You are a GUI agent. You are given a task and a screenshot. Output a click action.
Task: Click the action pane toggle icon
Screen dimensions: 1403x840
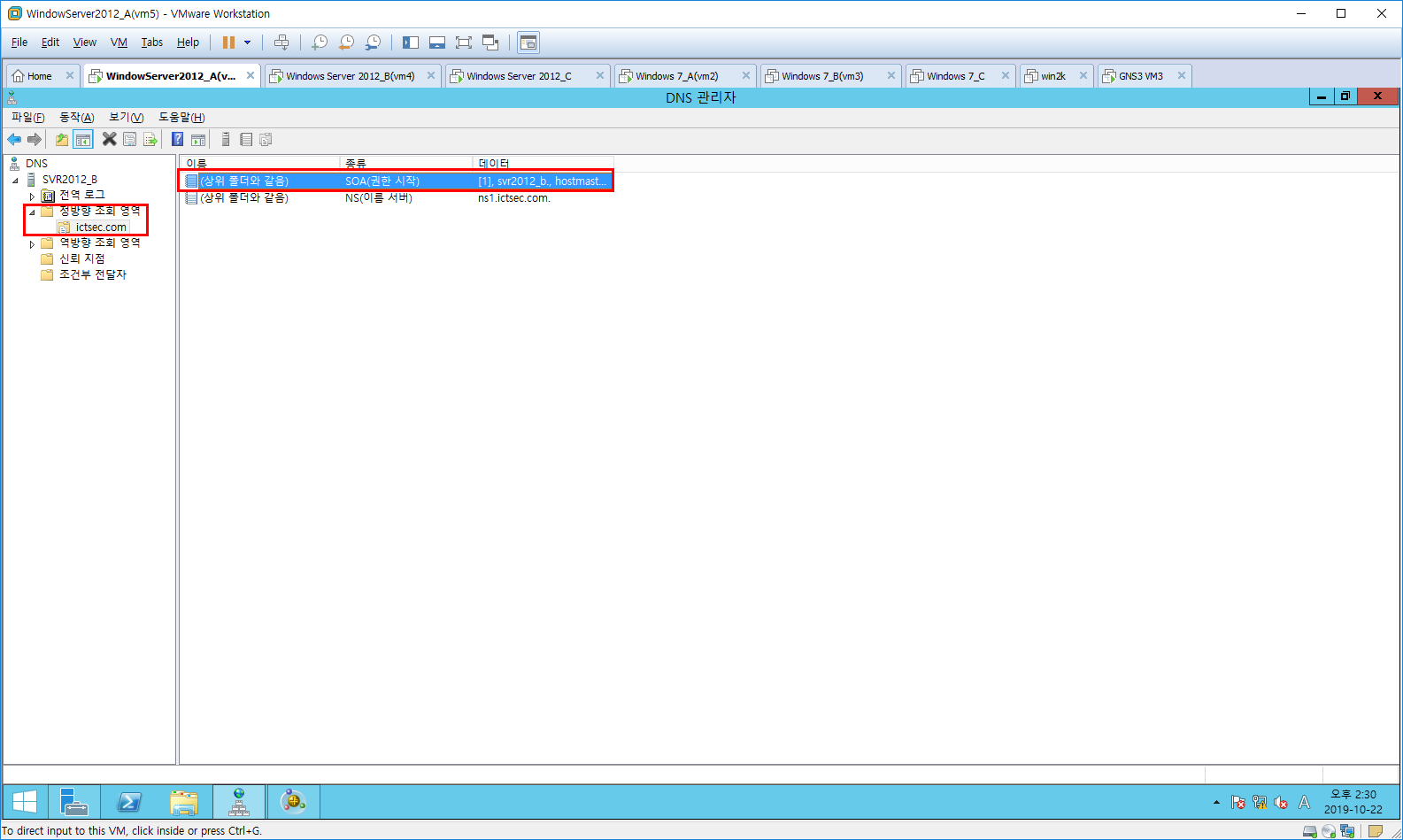click(x=198, y=139)
